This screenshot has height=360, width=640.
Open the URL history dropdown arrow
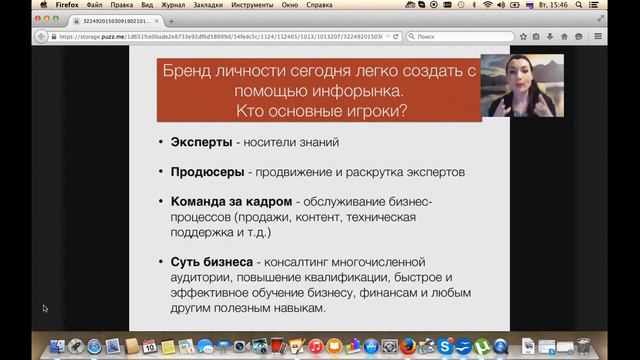pyautogui.click(x=387, y=36)
